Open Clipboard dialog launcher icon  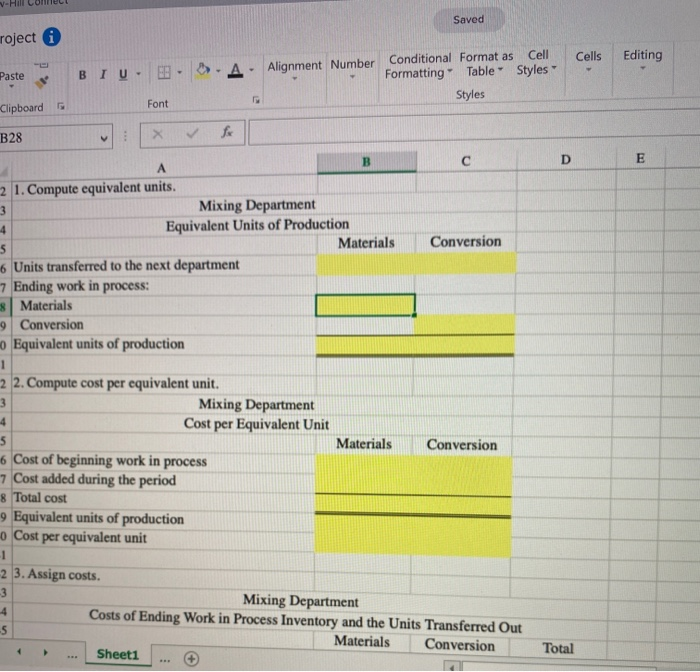point(61,106)
